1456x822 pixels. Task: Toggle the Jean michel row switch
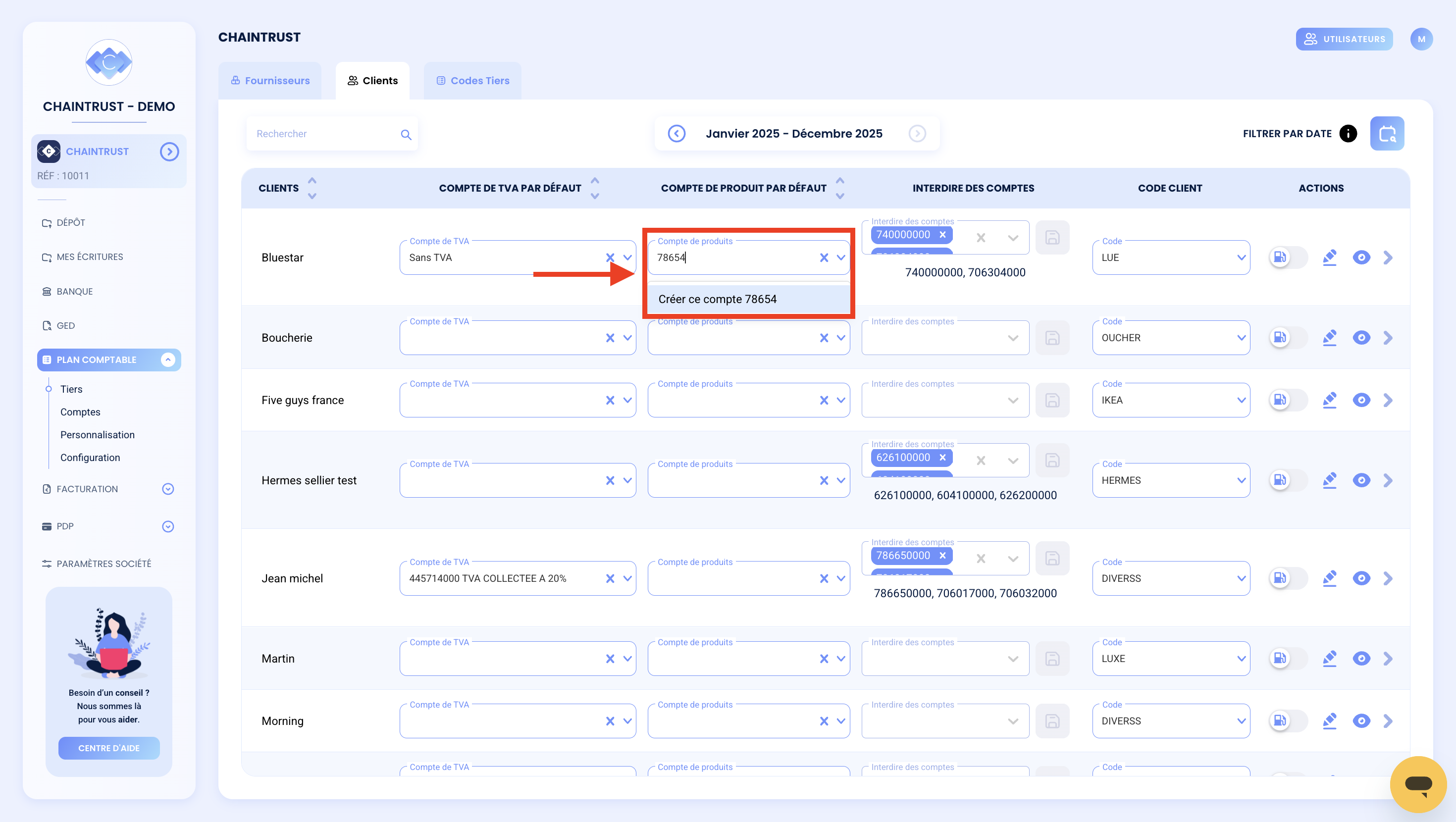[x=1288, y=578]
